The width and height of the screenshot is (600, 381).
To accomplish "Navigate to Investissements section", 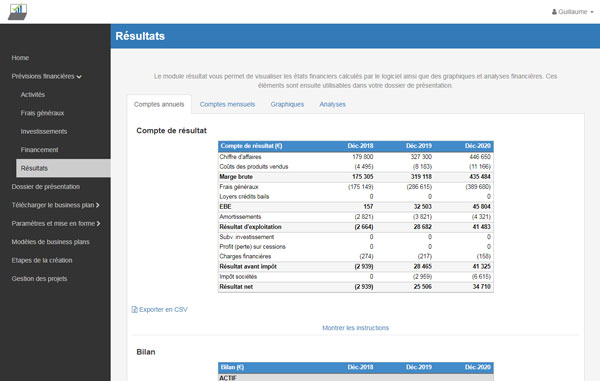I will coord(44,131).
